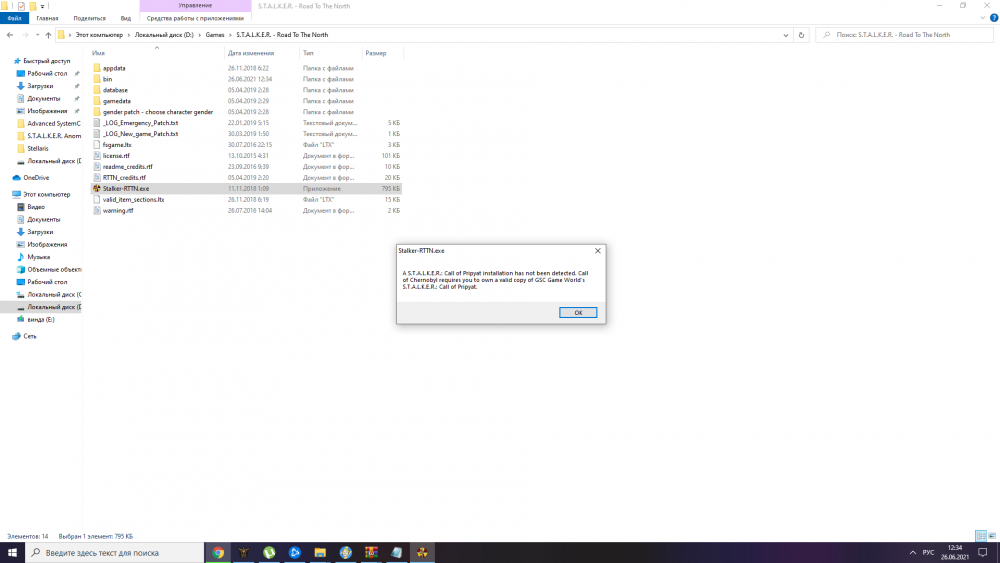This screenshot has width=1000, height=563.
Task: Select the readme_credits.rtf file icon
Action: (x=97, y=166)
